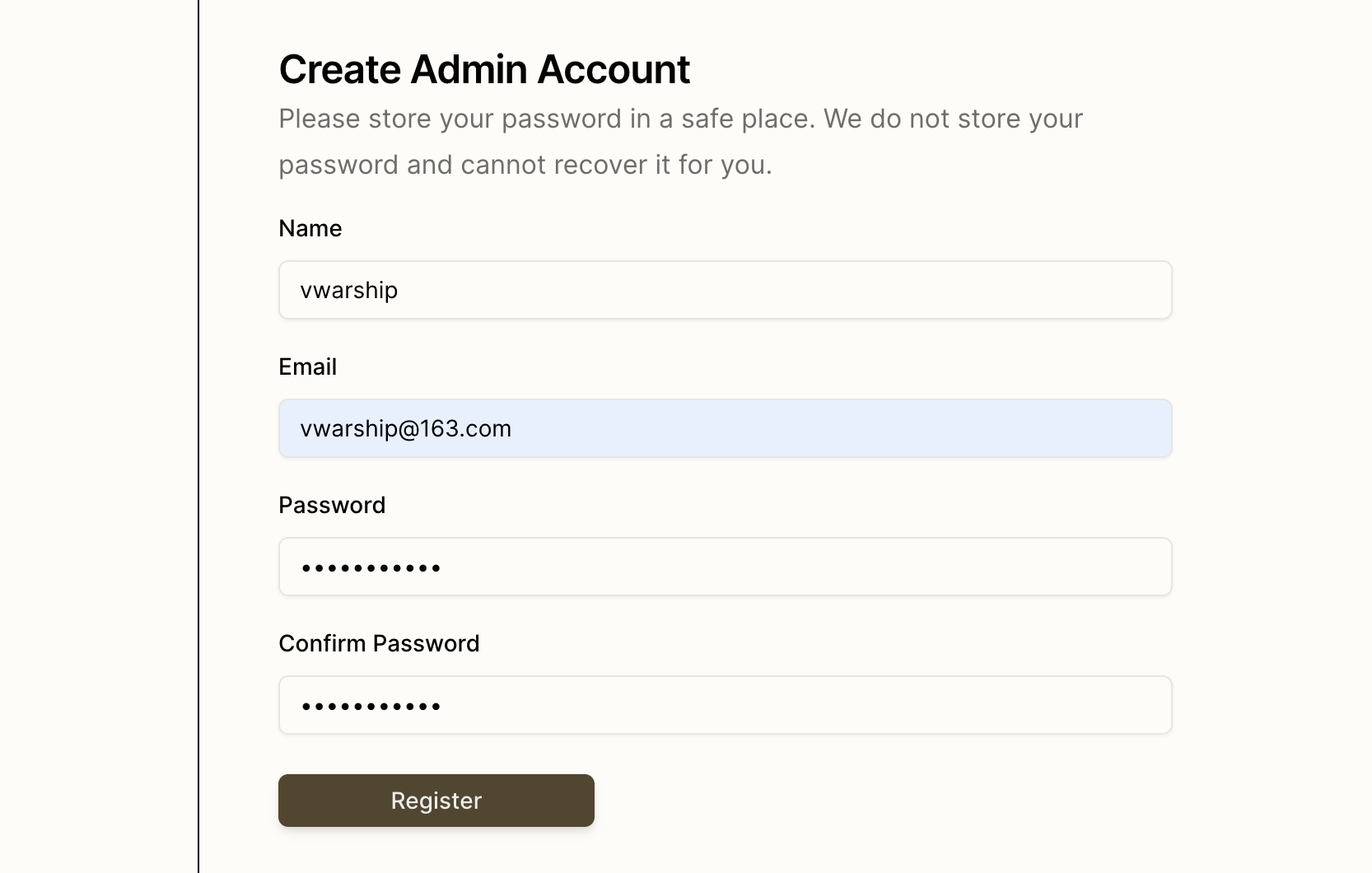1372x873 pixels.
Task: Click the "vwarship" text in Name field
Action: (349, 290)
